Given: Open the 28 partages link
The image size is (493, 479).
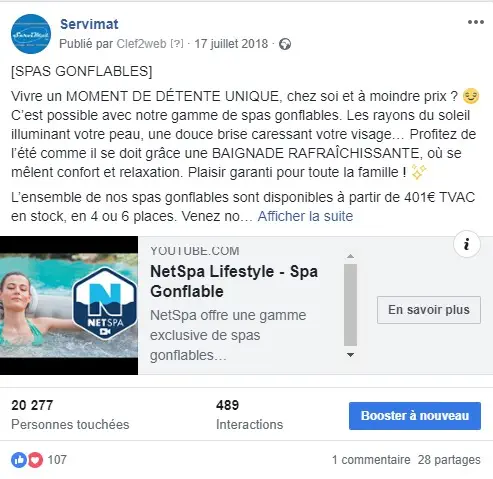Looking at the screenshot, I should point(449,460).
